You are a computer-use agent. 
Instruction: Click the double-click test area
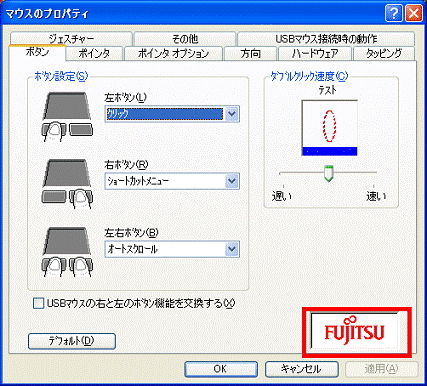[x=329, y=128]
